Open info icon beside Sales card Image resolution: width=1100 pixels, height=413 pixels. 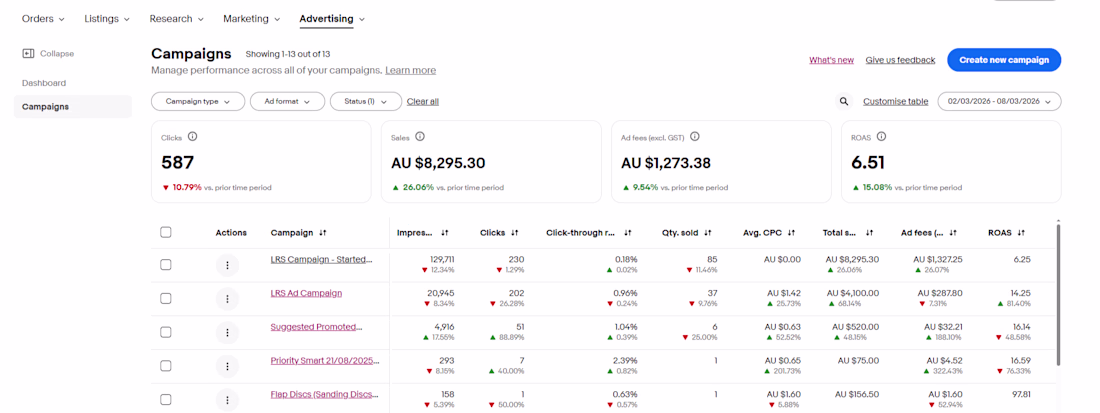420,137
